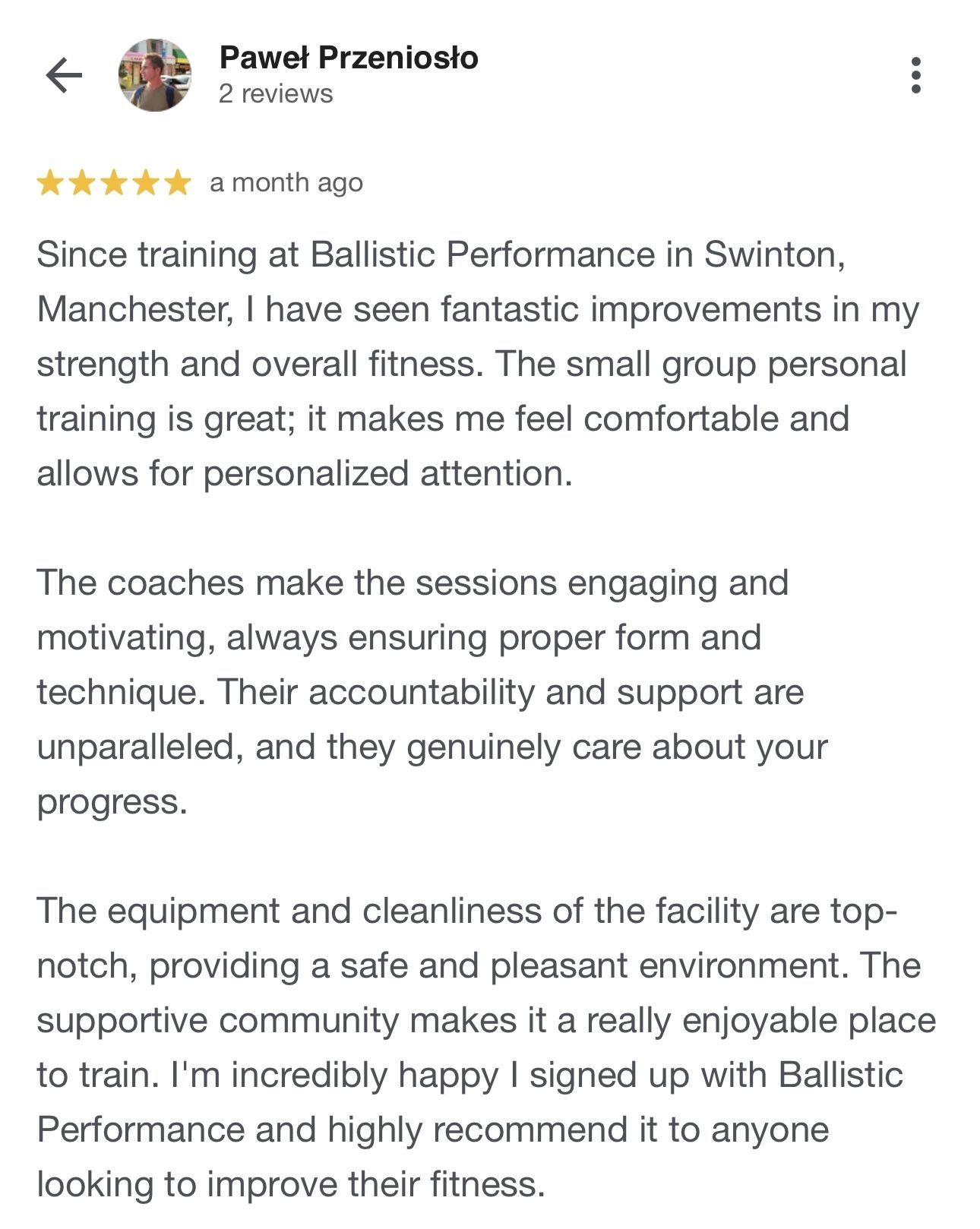Open reviewer name Paweł Przeniosło
Viewport: 980px width, 1229px height.
click(349, 58)
